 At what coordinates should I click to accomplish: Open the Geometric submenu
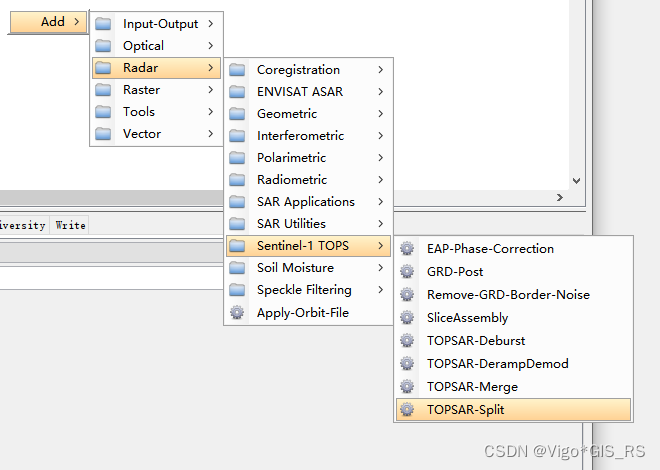[x=309, y=114]
